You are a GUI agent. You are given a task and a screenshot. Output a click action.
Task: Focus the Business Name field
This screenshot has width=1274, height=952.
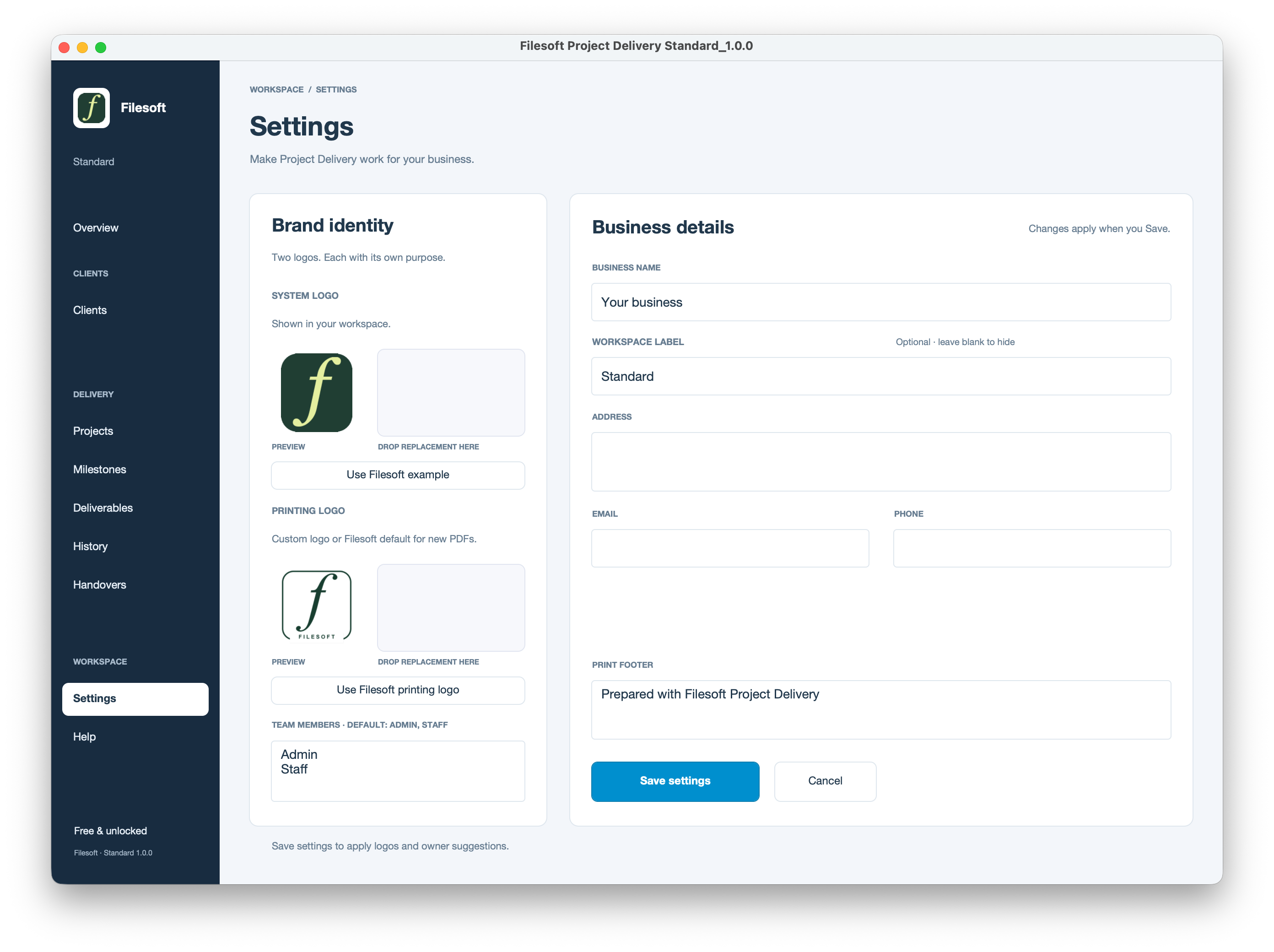click(x=881, y=303)
